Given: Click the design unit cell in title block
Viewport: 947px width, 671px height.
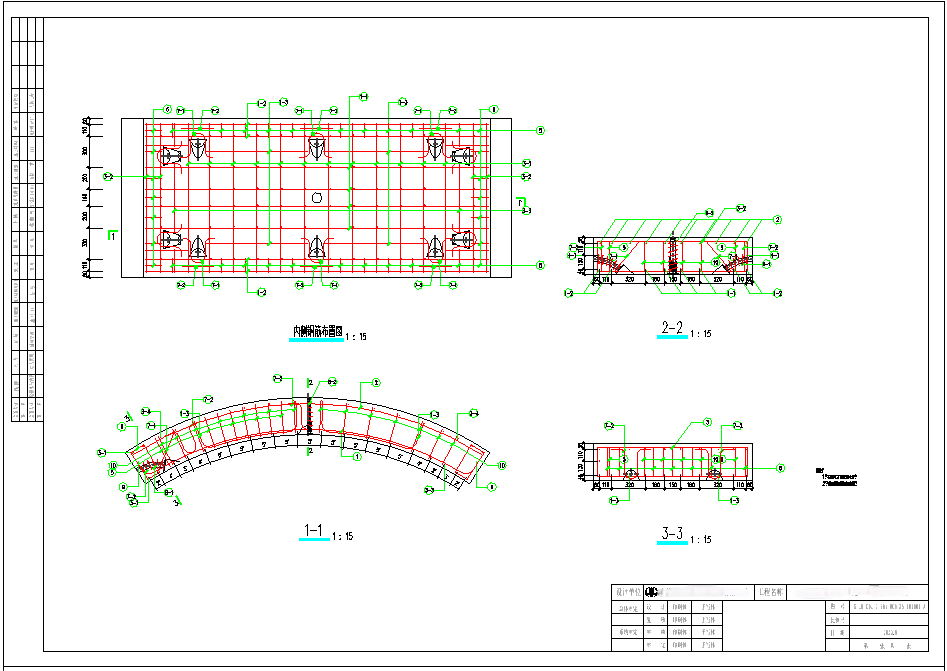Looking at the screenshot, I should point(627,592).
